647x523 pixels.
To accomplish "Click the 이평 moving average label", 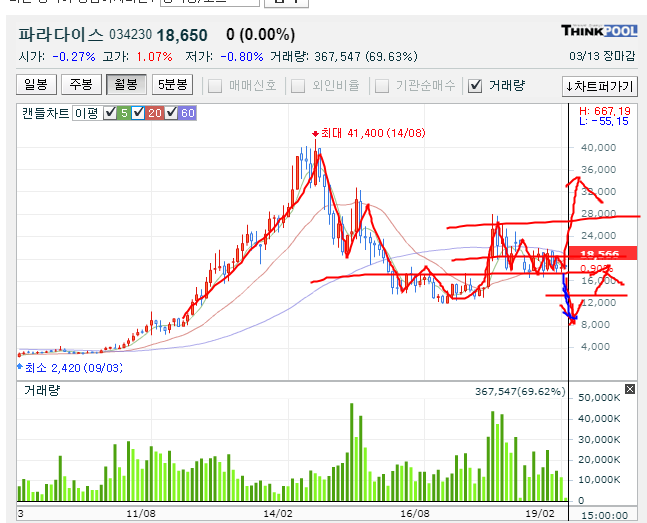I will [87, 113].
